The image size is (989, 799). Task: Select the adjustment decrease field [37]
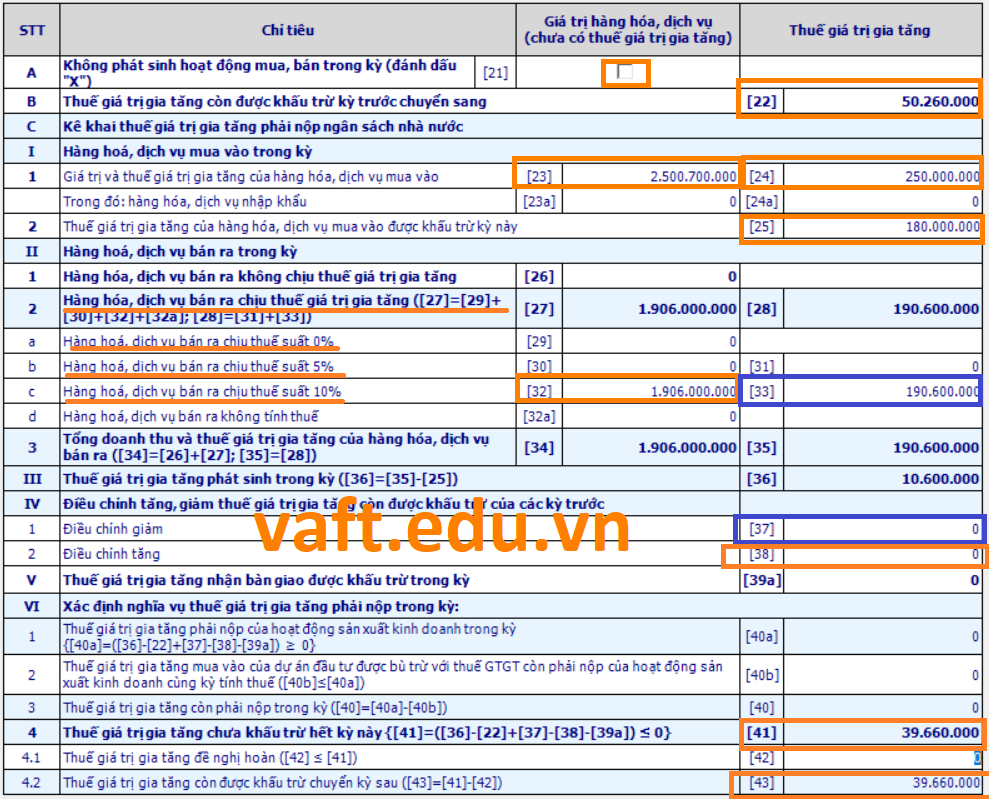(x=882, y=528)
